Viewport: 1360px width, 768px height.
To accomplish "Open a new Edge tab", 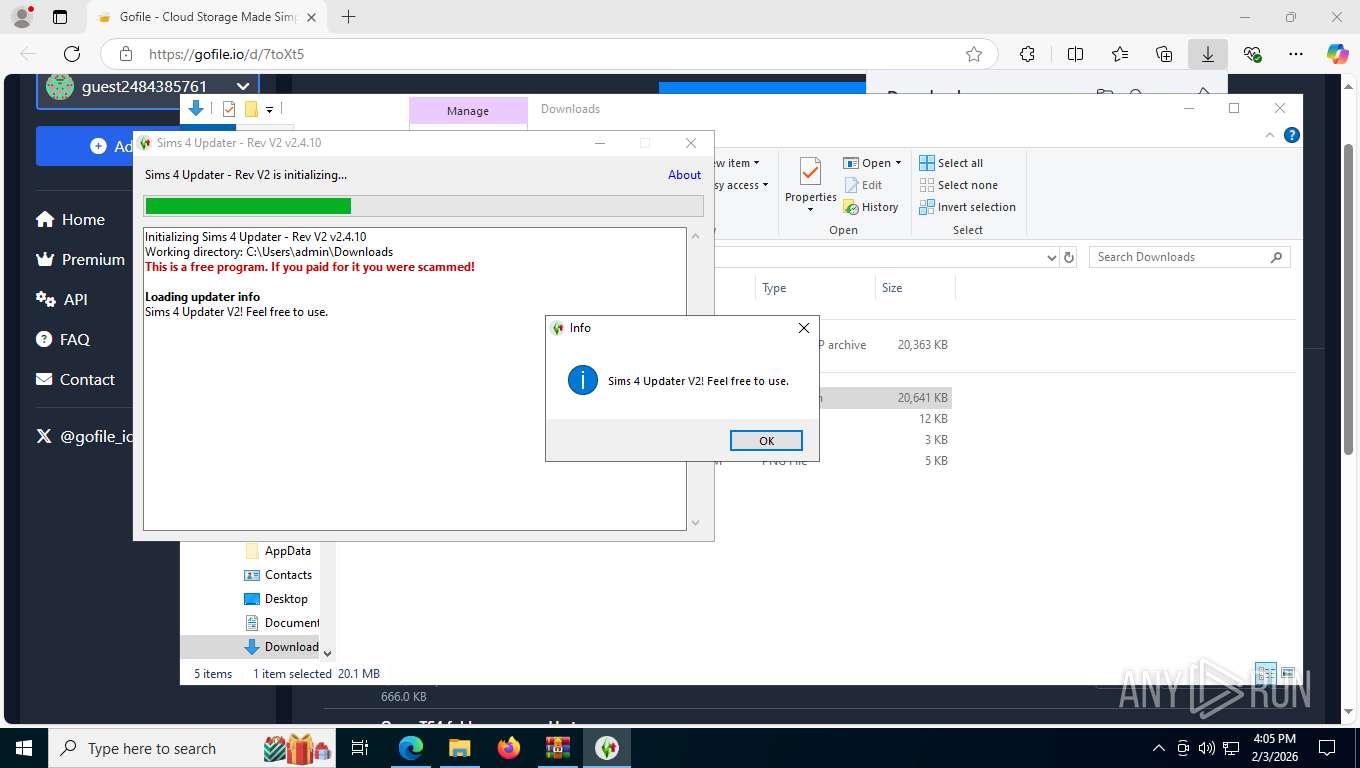I will (x=348, y=17).
